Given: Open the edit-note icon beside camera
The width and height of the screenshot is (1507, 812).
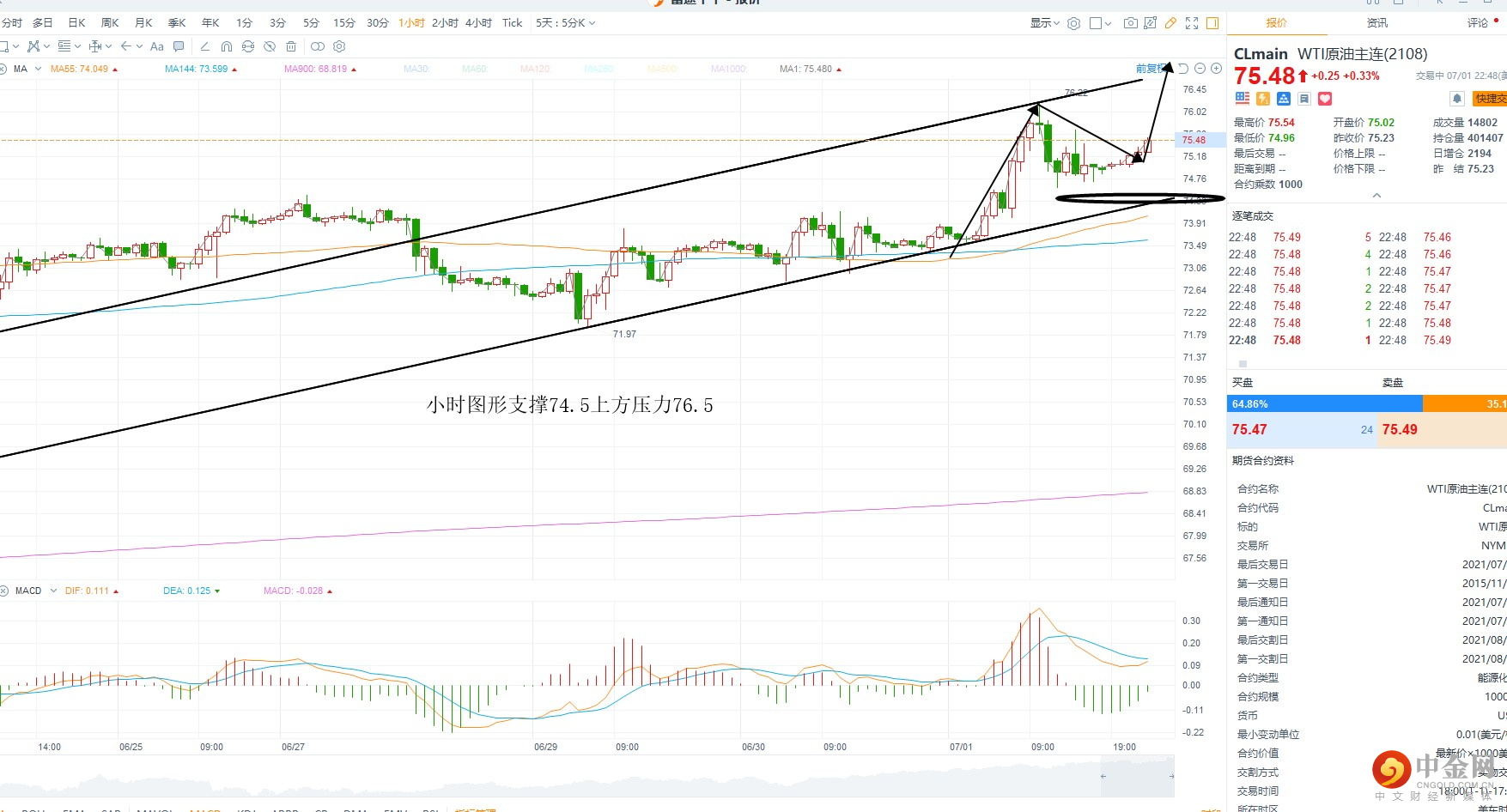Looking at the screenshot, I should pyautogui.click(x=1151, y=23).
